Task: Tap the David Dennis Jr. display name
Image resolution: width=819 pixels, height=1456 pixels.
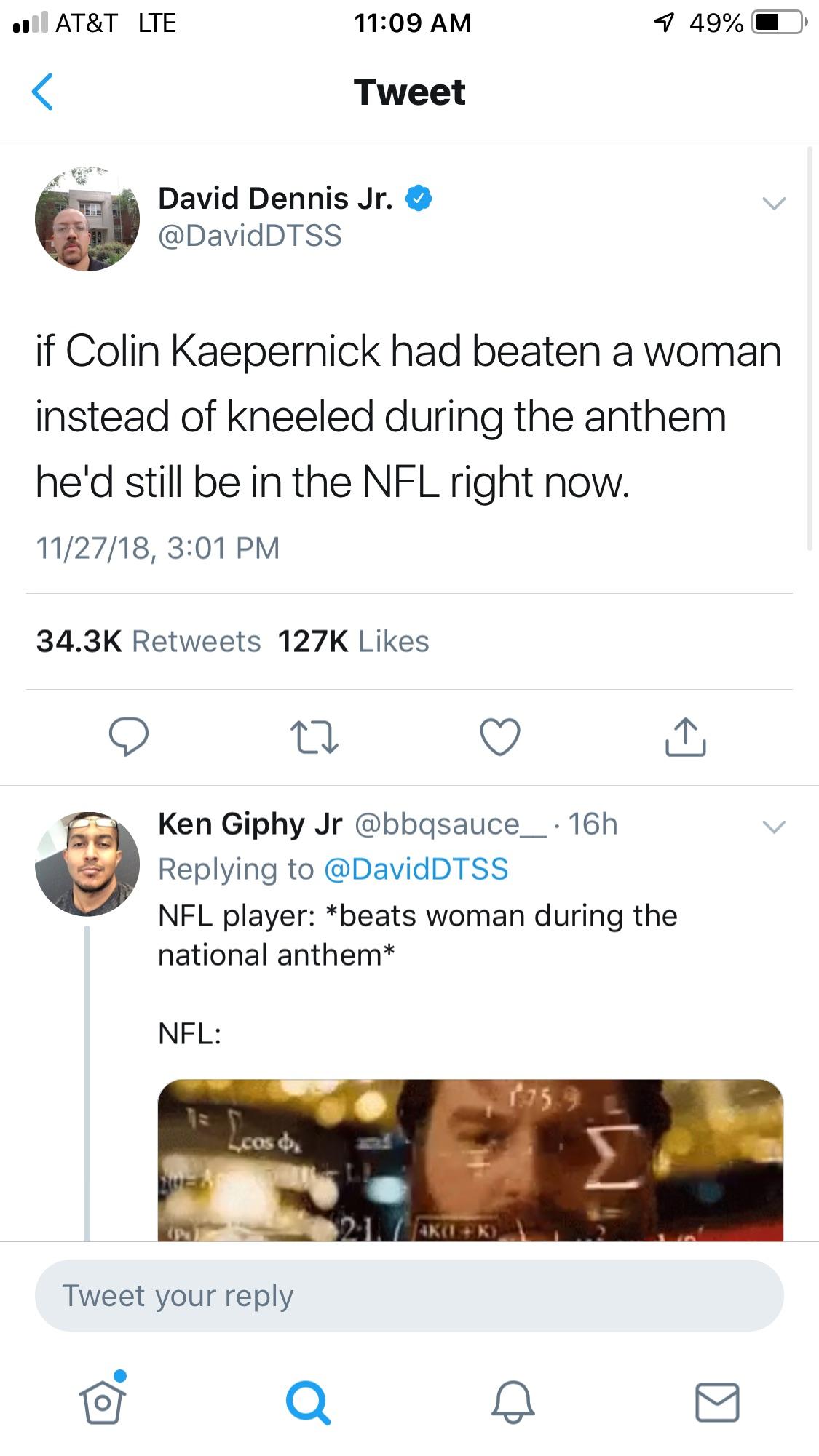Action: pos(276,198)
